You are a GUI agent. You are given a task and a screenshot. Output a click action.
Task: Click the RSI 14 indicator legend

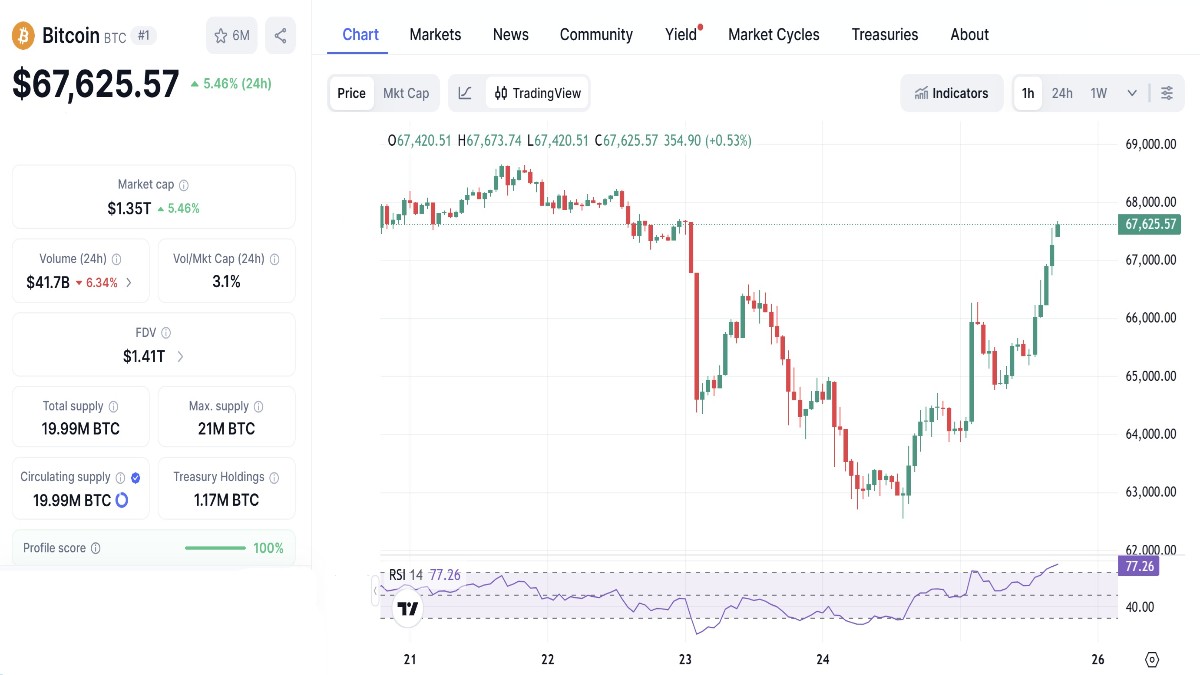coord(424,575)
